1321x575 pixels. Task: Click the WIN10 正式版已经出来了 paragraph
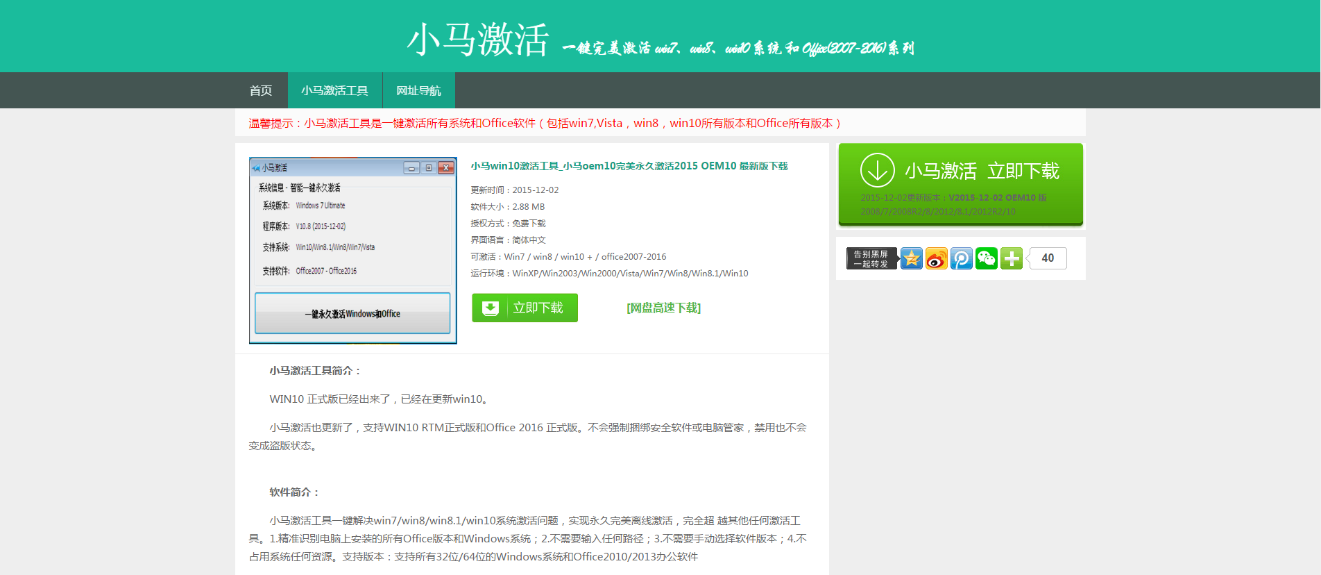[x=379, y=399]
